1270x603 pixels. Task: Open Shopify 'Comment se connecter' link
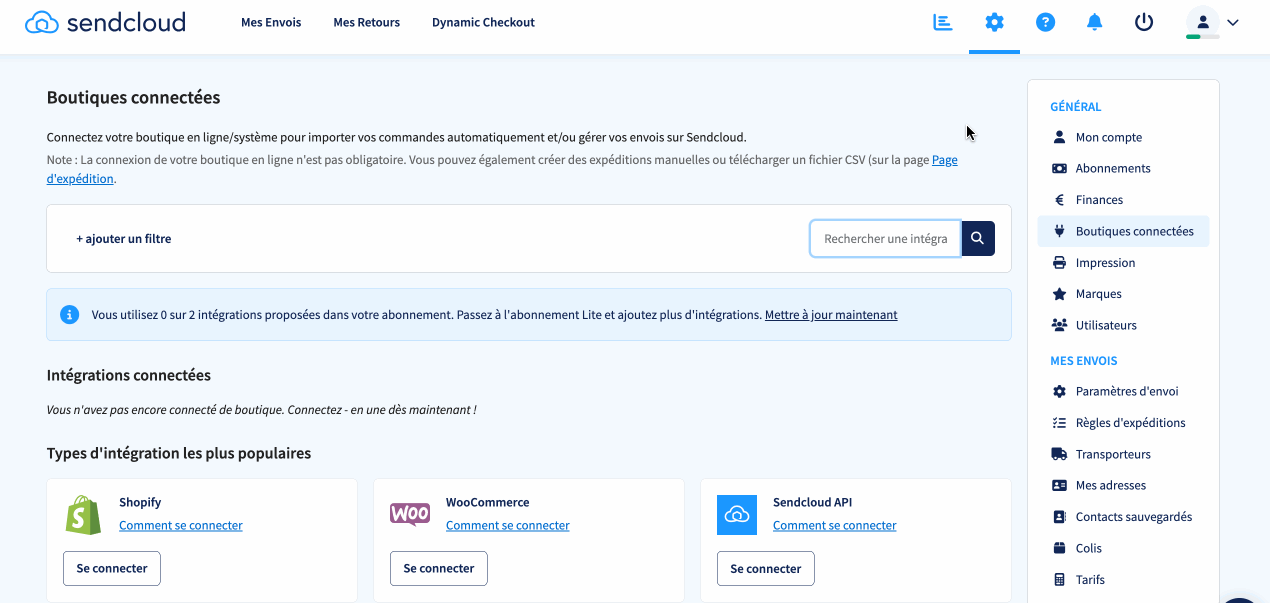pos(181,525)
